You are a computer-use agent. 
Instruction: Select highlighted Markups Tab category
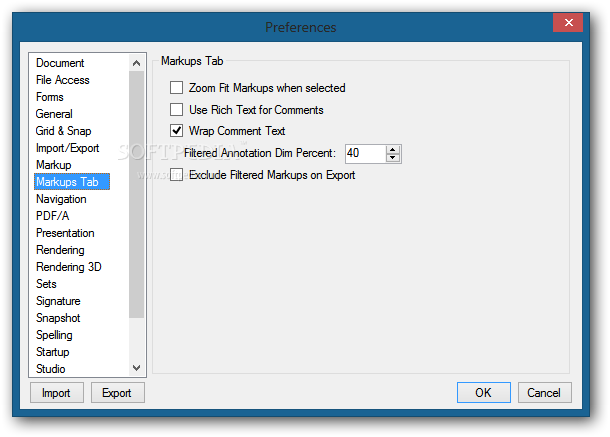click(72, 182)
